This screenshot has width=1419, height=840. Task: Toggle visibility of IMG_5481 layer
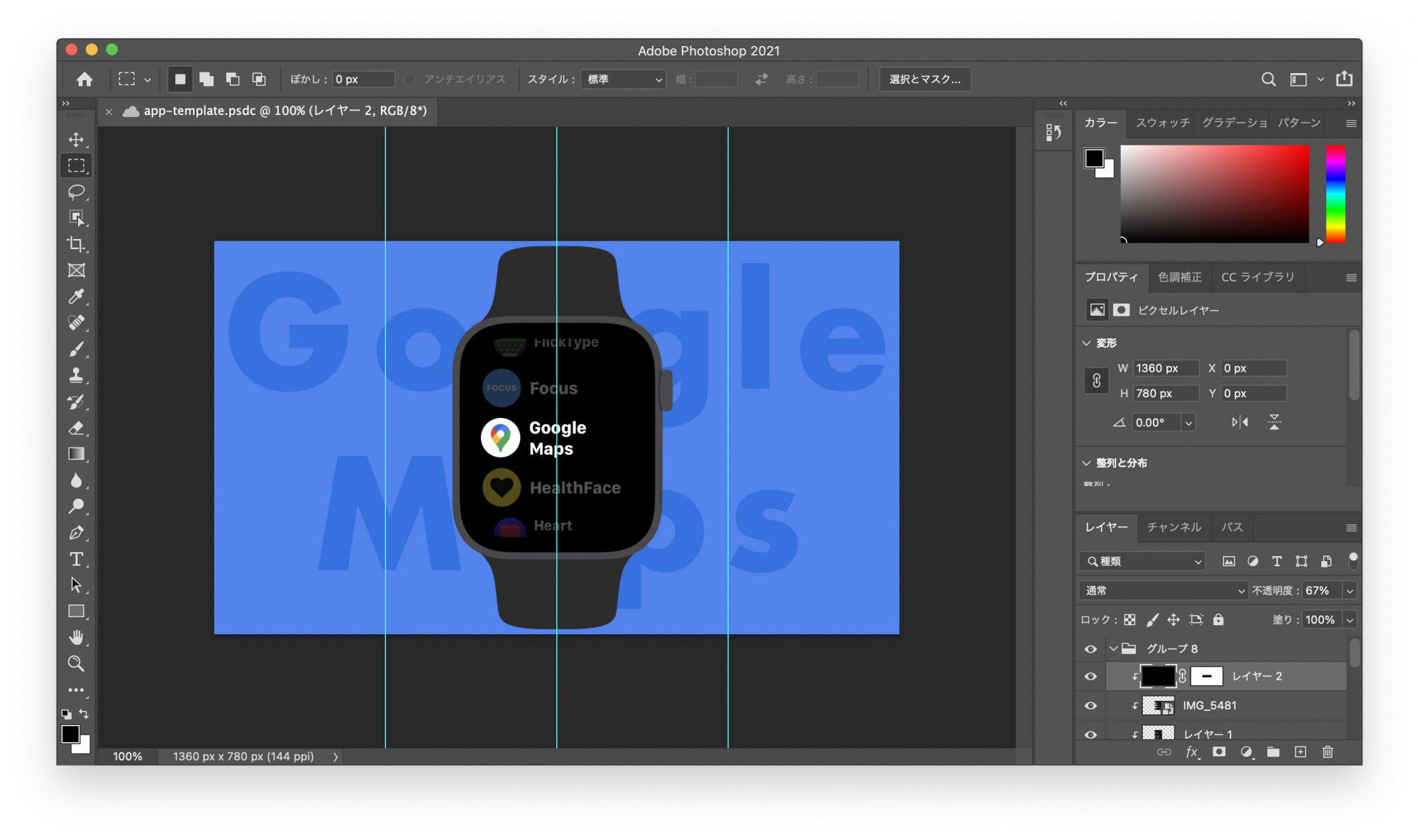pyautogui.click(x=1091, y=705)
